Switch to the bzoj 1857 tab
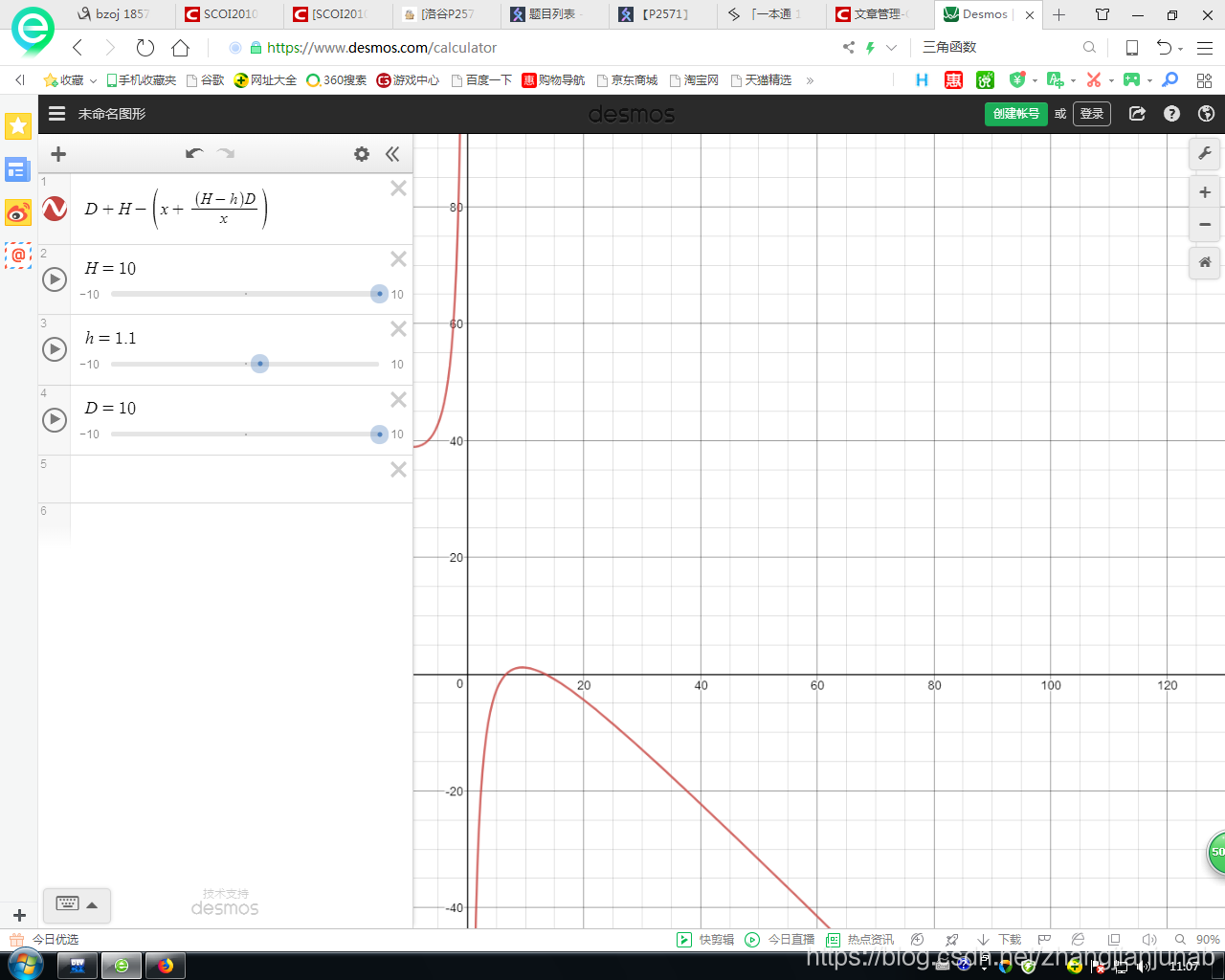Viewport: 1225px width, 980px height. (122, 14)
